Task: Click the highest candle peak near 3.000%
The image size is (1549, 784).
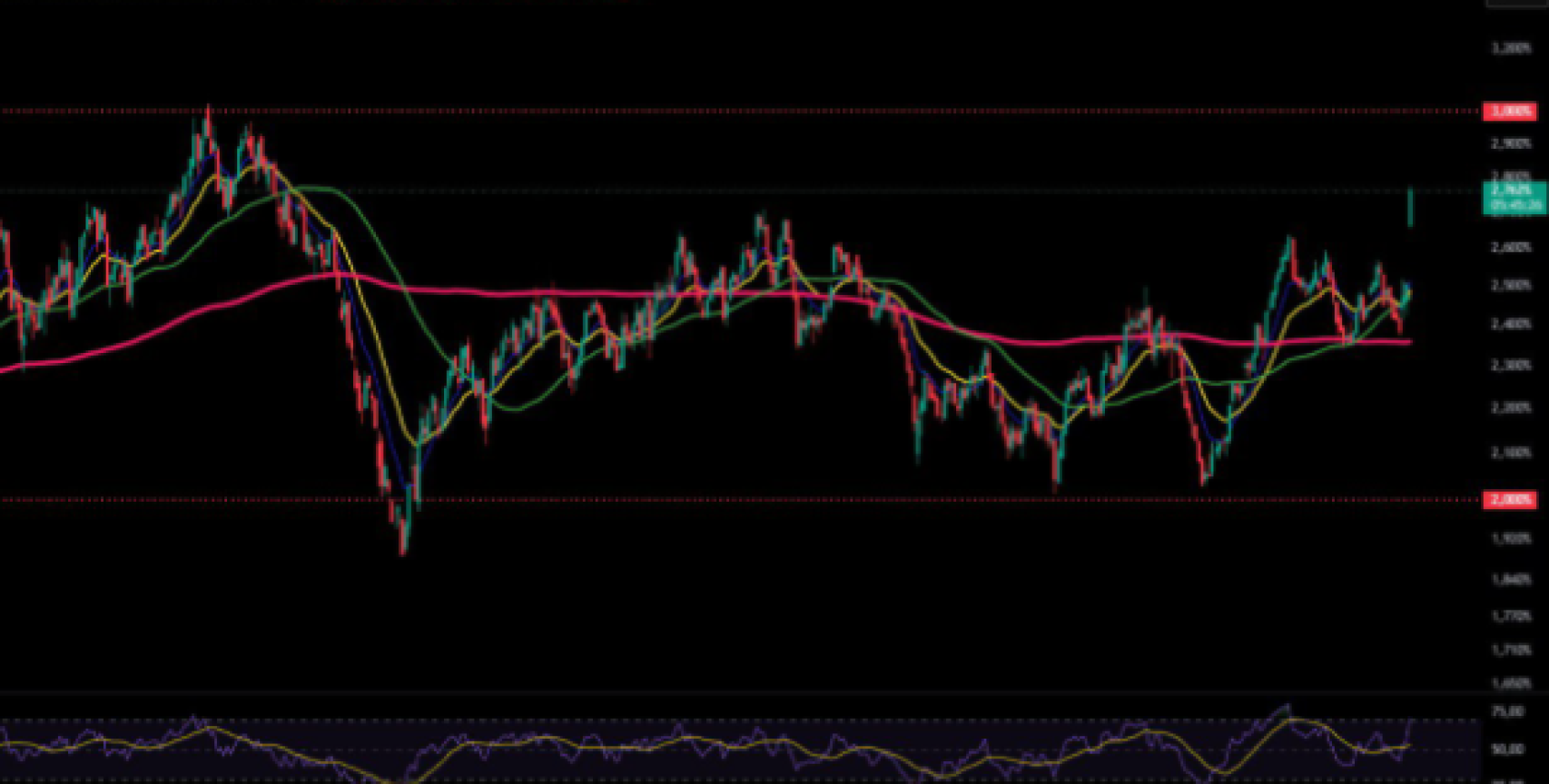Action: [x=208, y=110]
